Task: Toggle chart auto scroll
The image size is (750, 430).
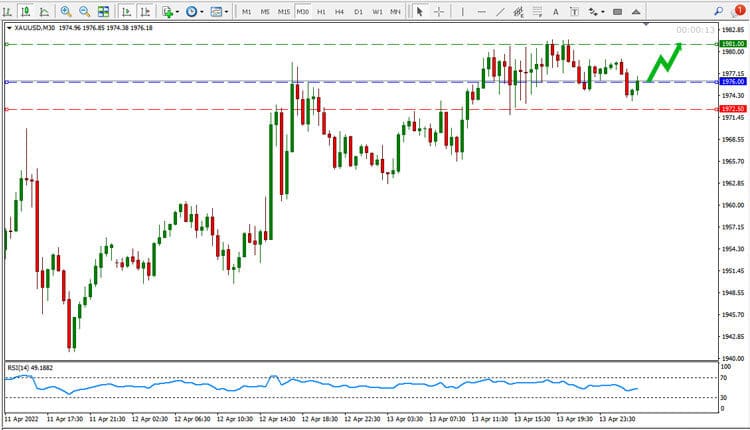Action: click(127, 12)
